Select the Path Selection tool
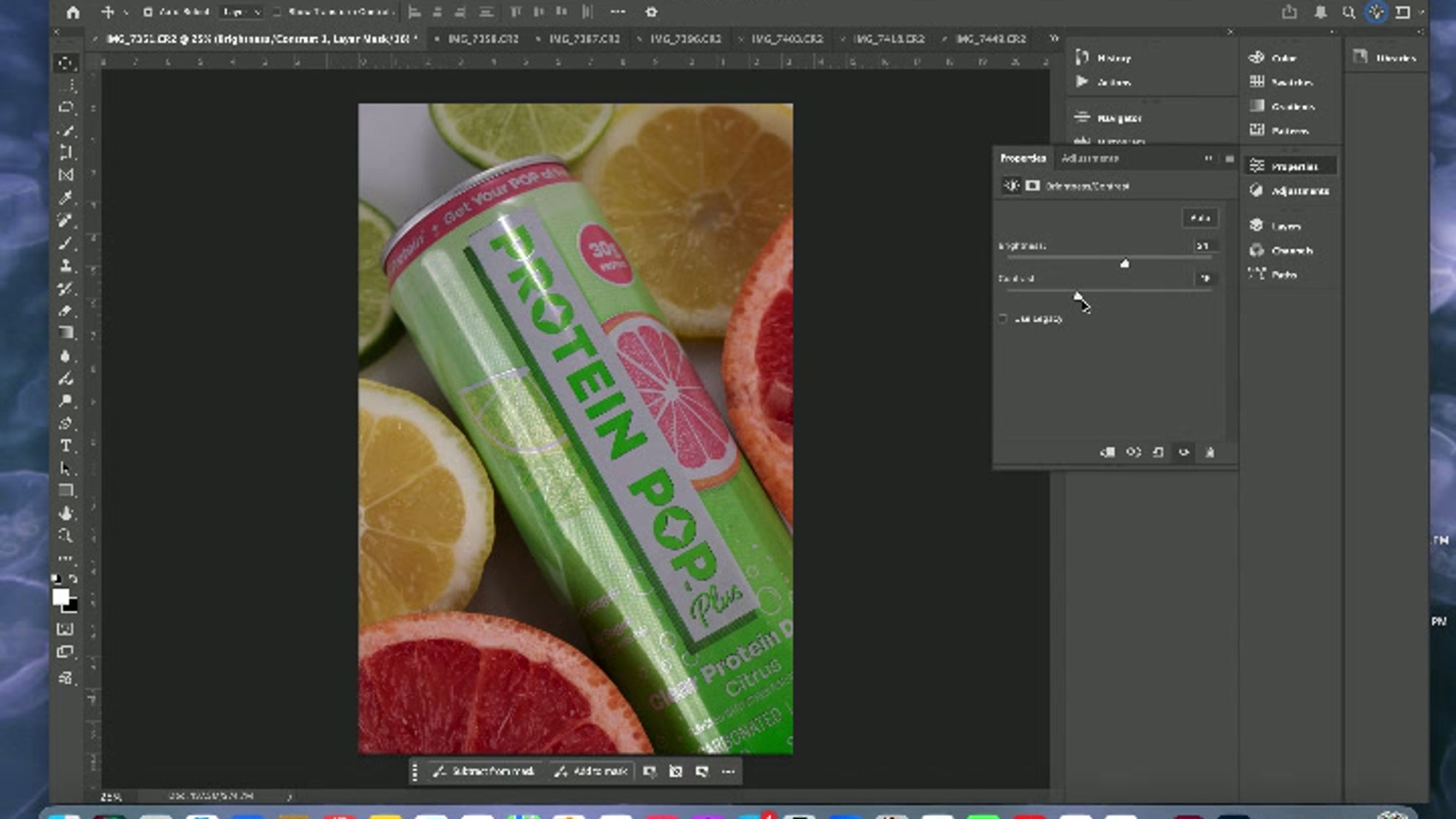This screenshot has width=1456, height=819. (66, 469)
